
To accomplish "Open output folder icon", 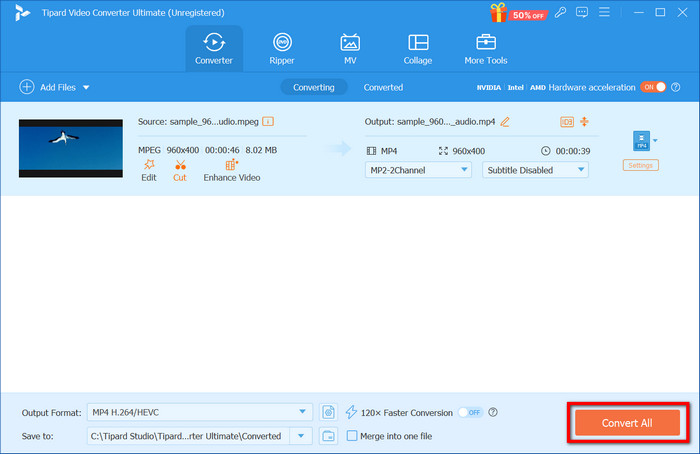I will point(328,436).
